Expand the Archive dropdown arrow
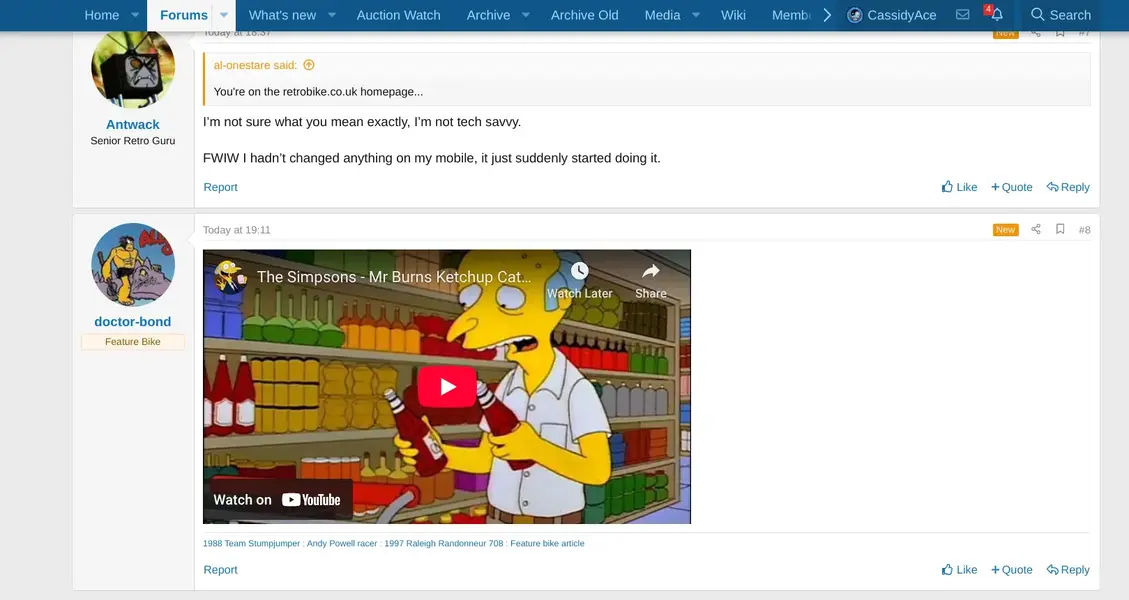 (x=526, y=15)
